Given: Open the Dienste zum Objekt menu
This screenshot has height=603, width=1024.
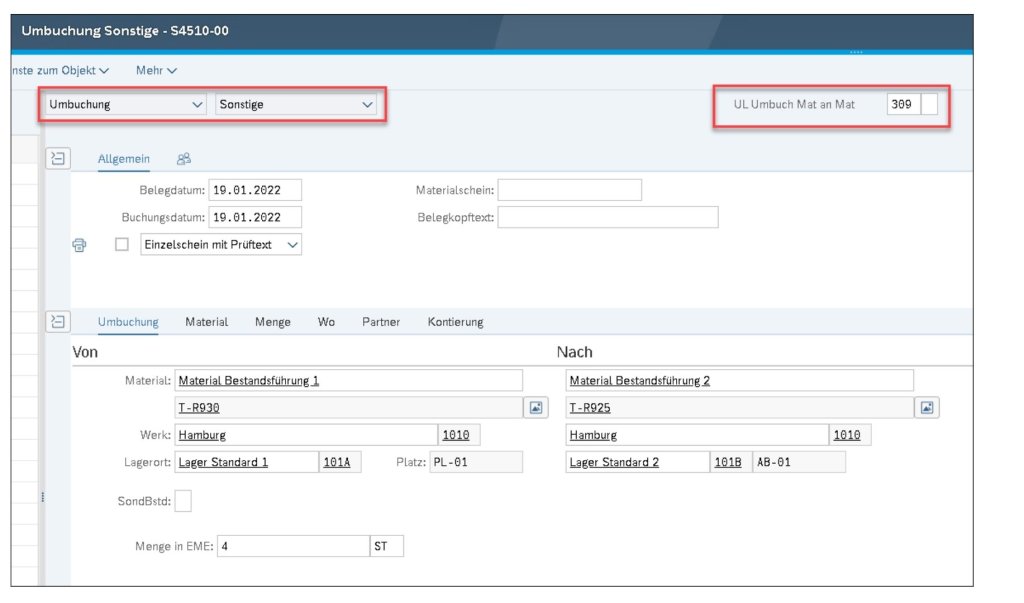Looking at the screenshot, I should pos(60,71).
